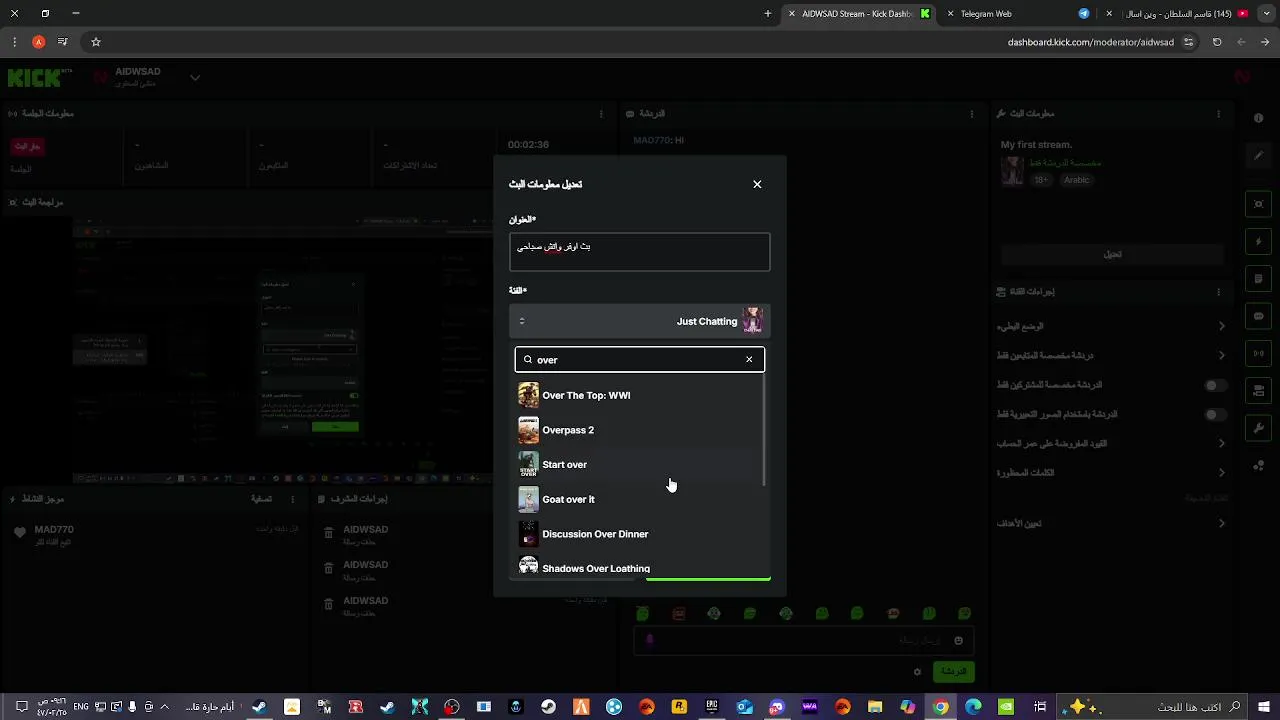Click the red live-stream badge
The height and width of the screenshot is (720, 1280).
(x=27, y=146)
